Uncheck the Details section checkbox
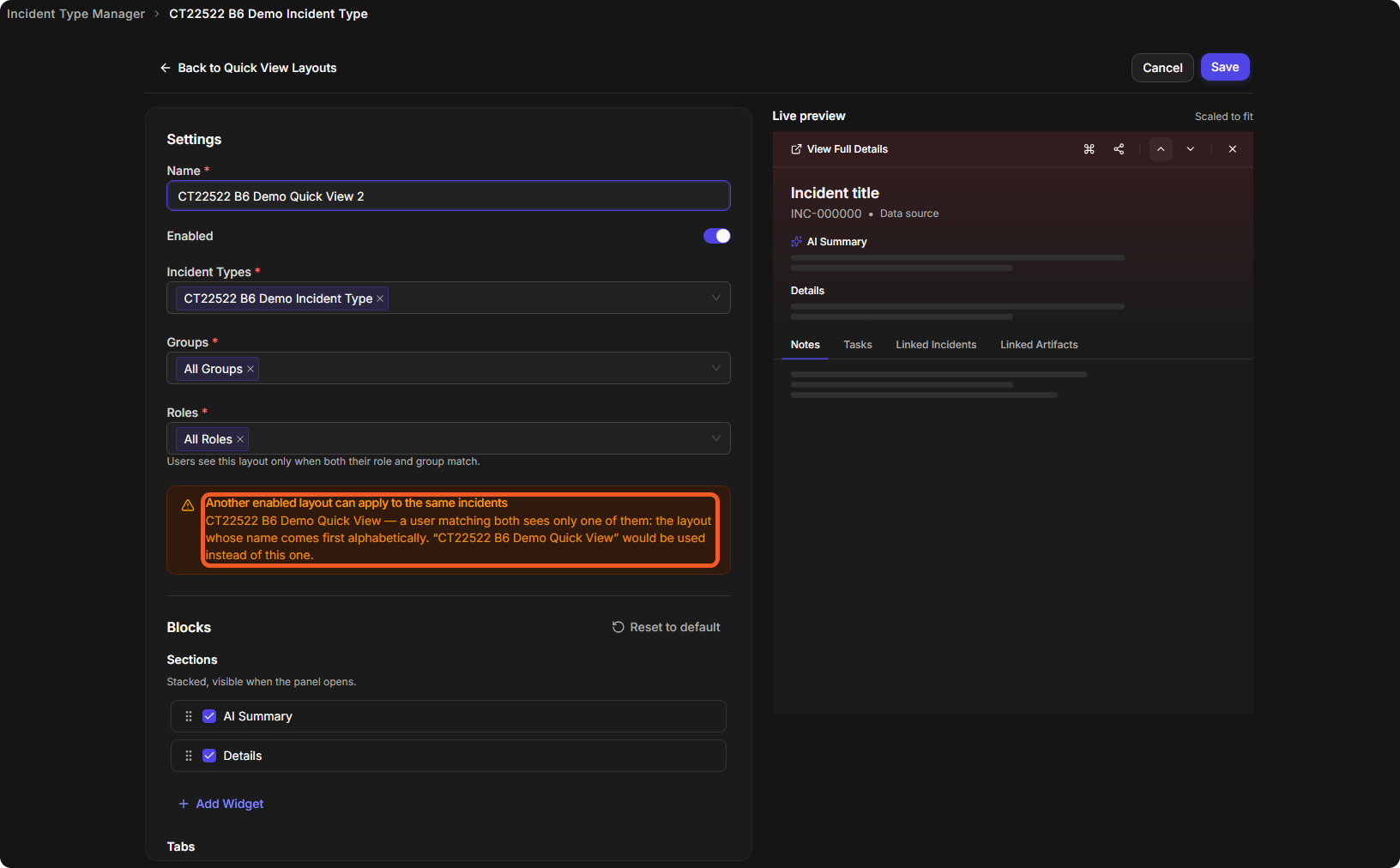 [209, 756]
